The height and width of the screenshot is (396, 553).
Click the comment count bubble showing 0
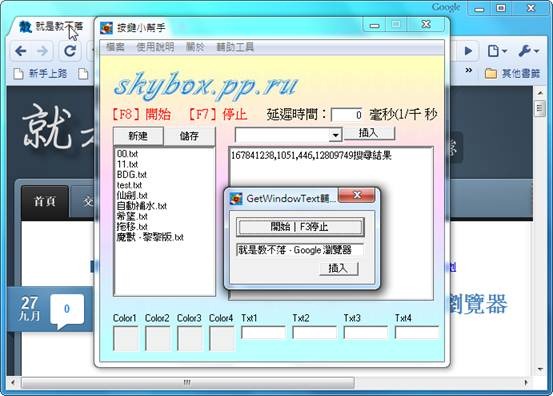tap(67, 309)
